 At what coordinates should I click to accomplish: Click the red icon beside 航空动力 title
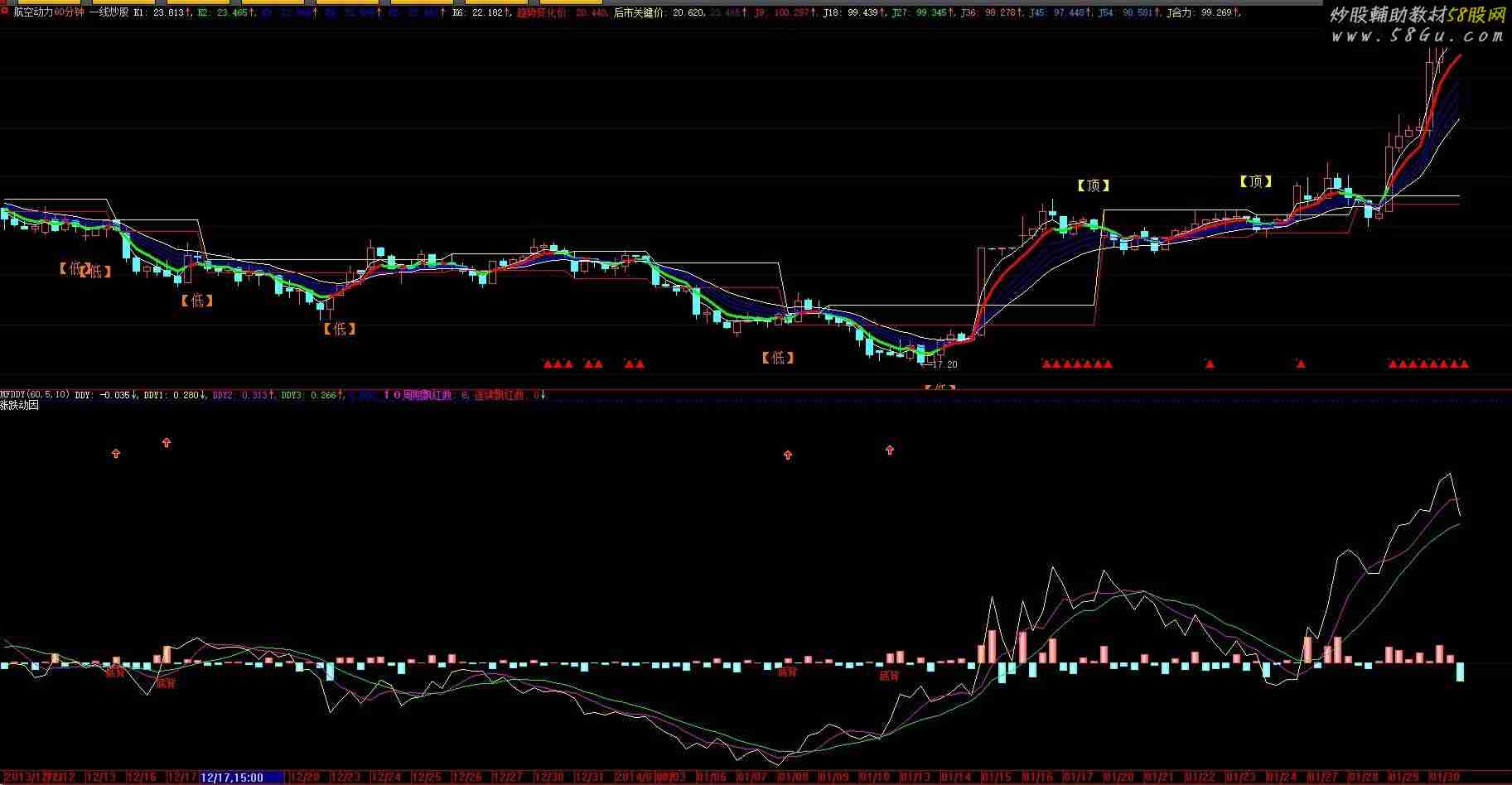click(x=5, y=12)
